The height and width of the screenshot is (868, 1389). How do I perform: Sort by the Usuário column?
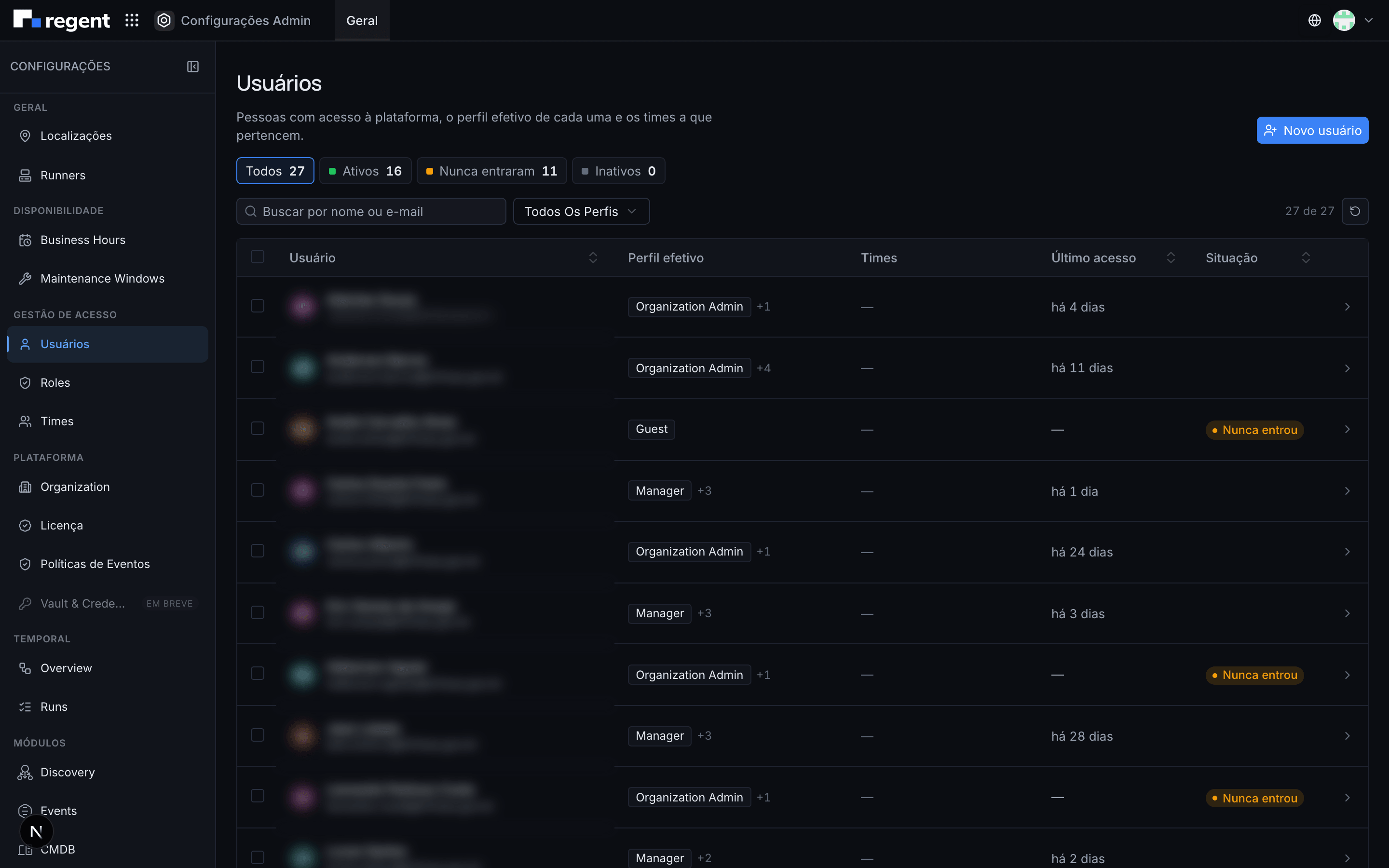pyautogui.click(x=593, y=258)
